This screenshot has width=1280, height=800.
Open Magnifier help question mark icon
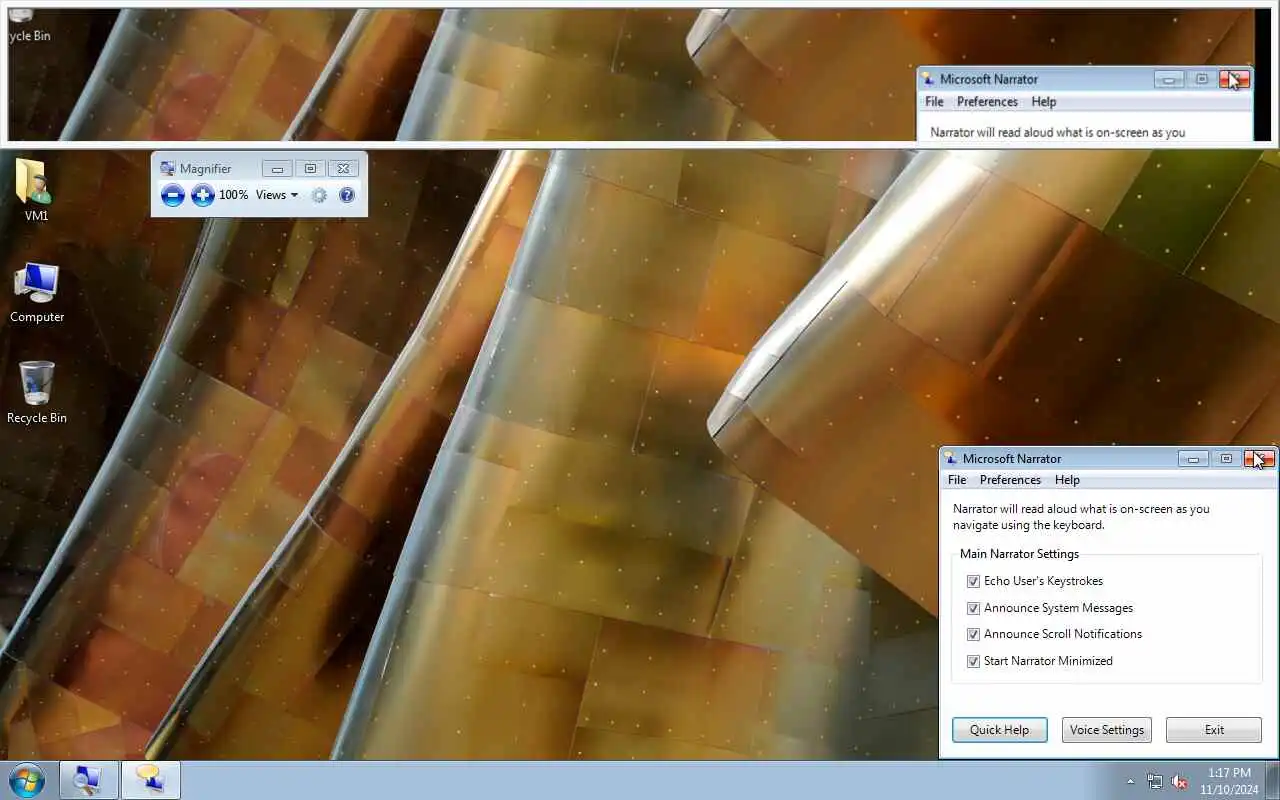point(347,195)
